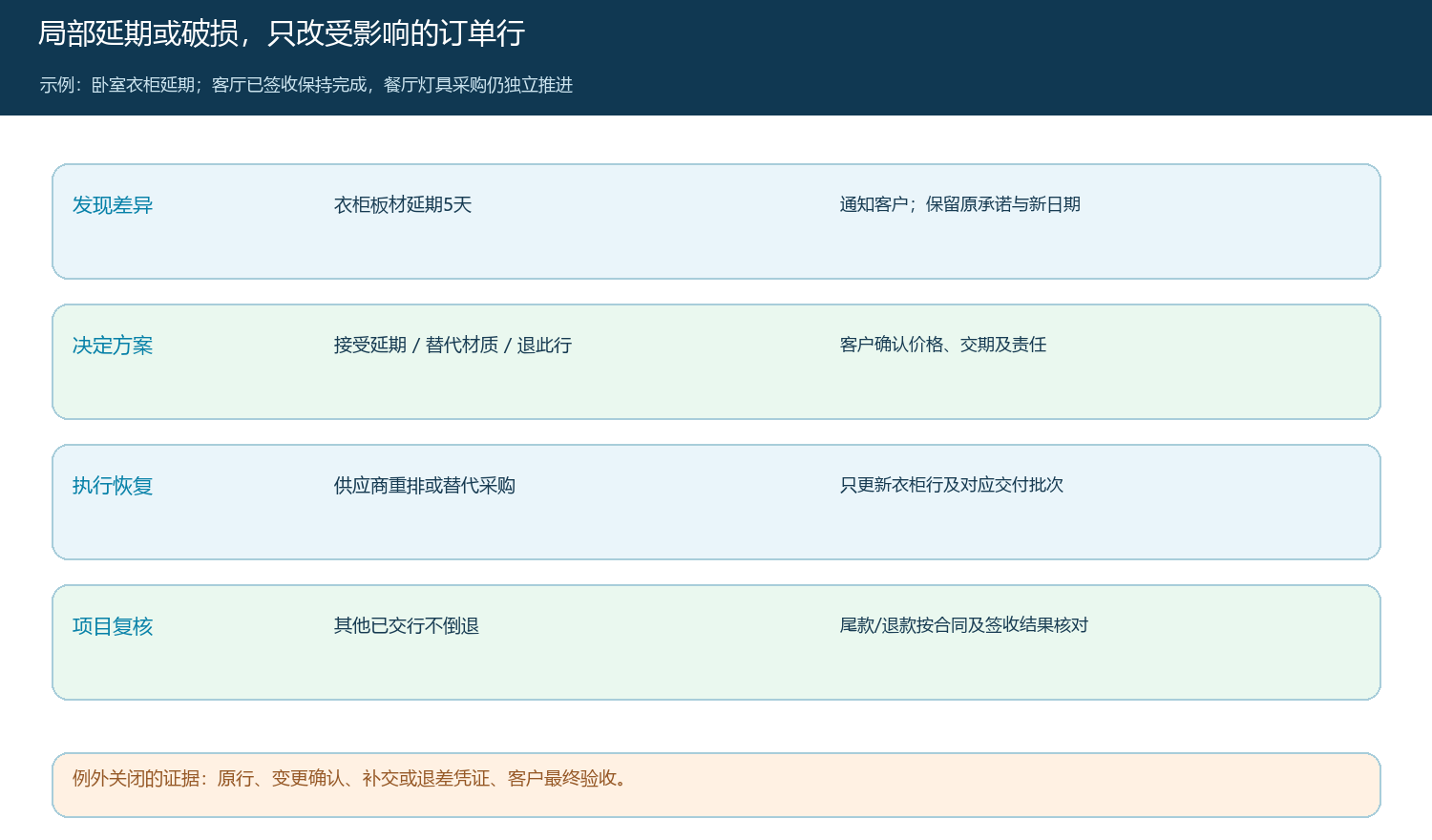1432x840 pixels.
Task: Click 尾款/退款按合同及签收结果核对
Action: point(964,625)
